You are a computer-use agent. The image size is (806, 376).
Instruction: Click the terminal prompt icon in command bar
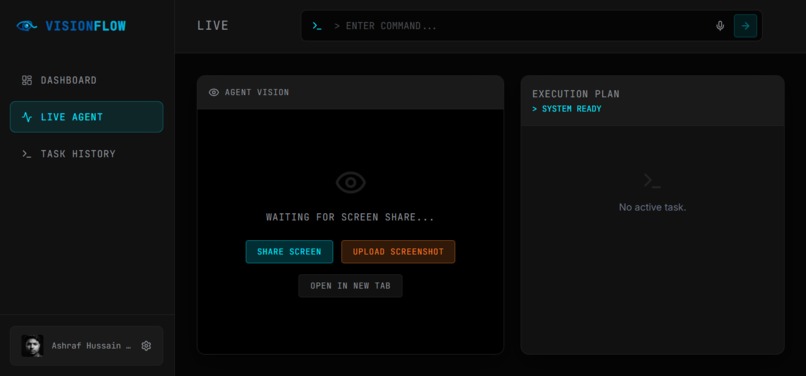(x=317, y=26)
